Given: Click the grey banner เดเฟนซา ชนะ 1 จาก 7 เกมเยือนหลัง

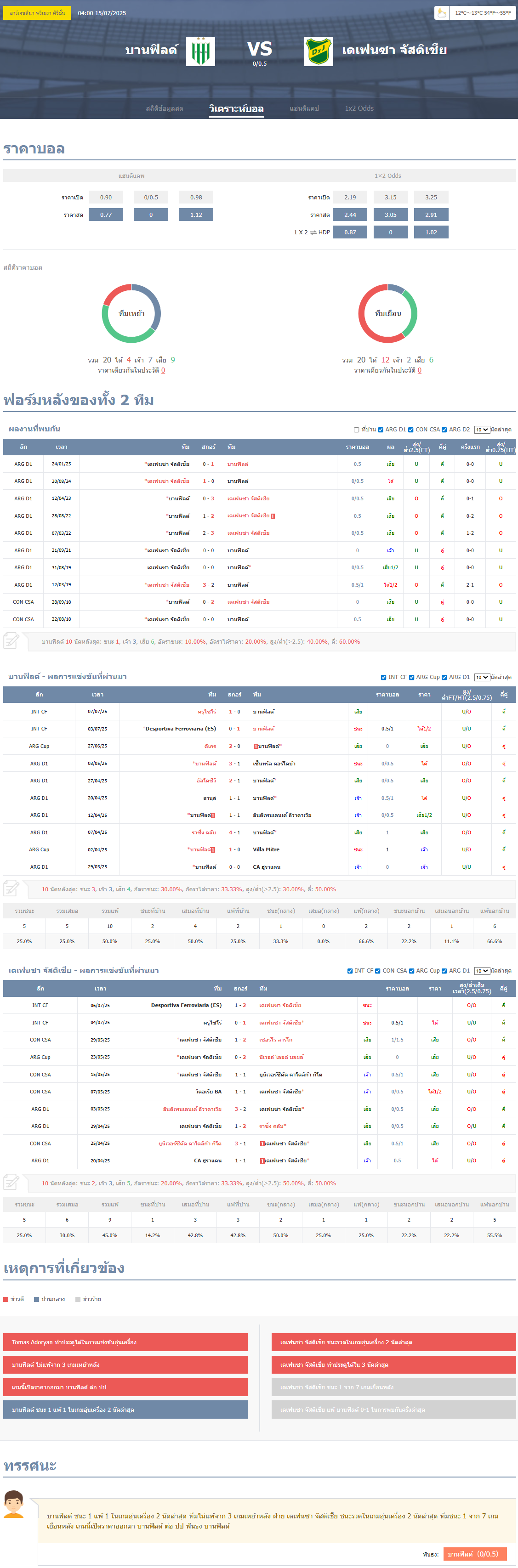Looking at the screenshot, I should (393, 1387).
